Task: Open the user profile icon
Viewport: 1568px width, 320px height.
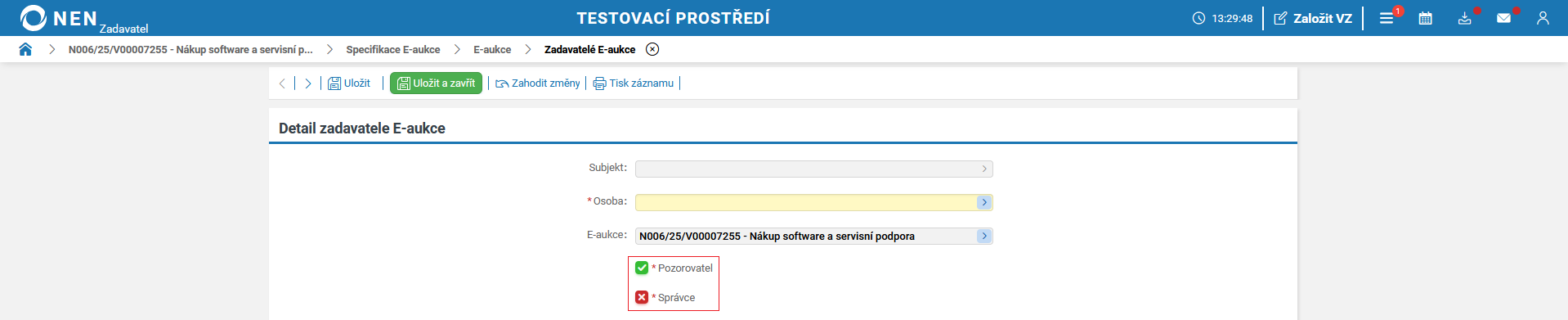Action: (x=1543, y=18)
